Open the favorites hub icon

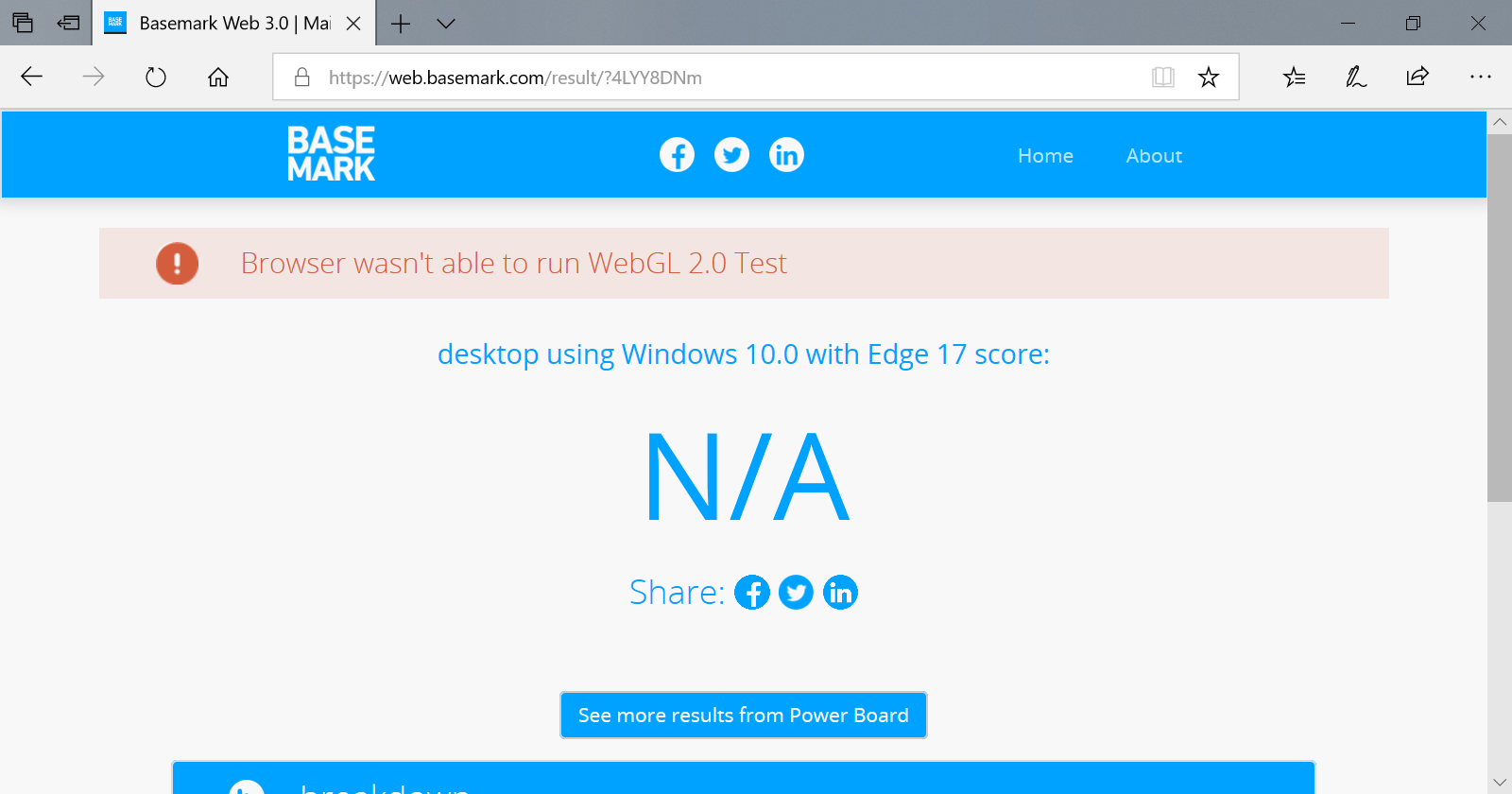click(1295, 77)
